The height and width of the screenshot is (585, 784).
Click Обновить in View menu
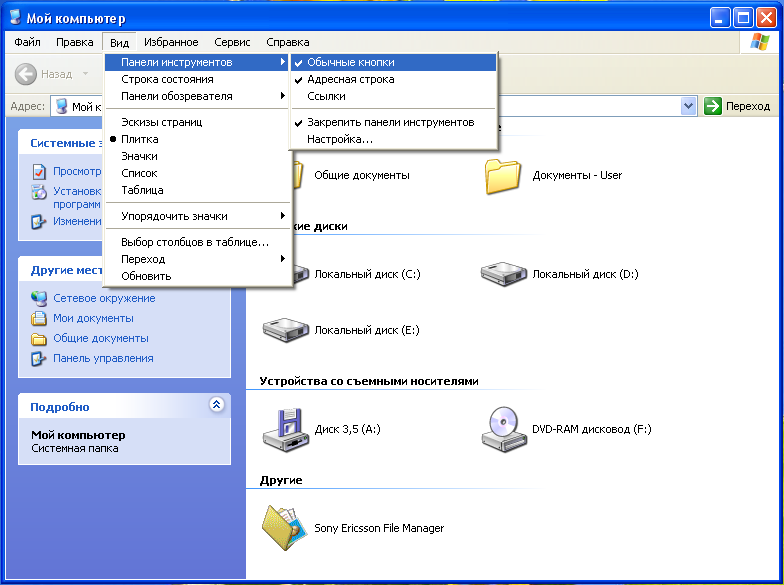tap(197, 276)
